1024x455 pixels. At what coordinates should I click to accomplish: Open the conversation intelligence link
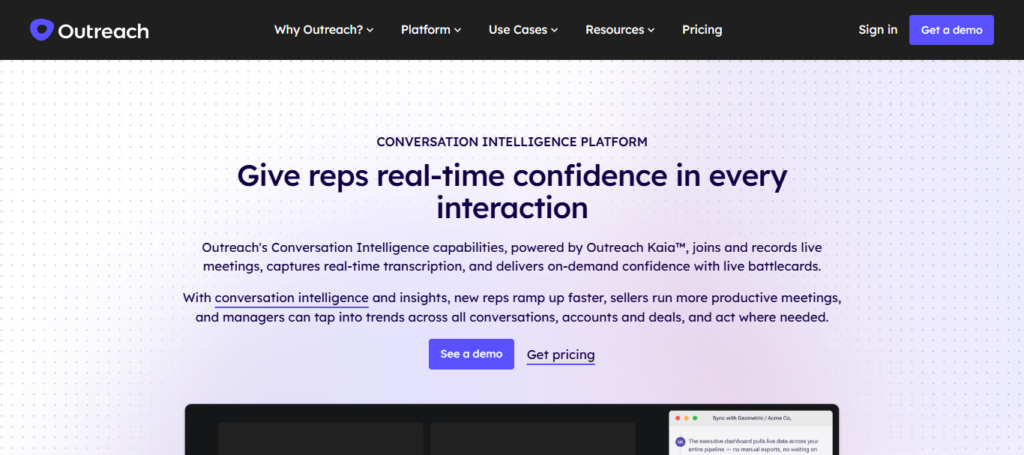(291, 298)
